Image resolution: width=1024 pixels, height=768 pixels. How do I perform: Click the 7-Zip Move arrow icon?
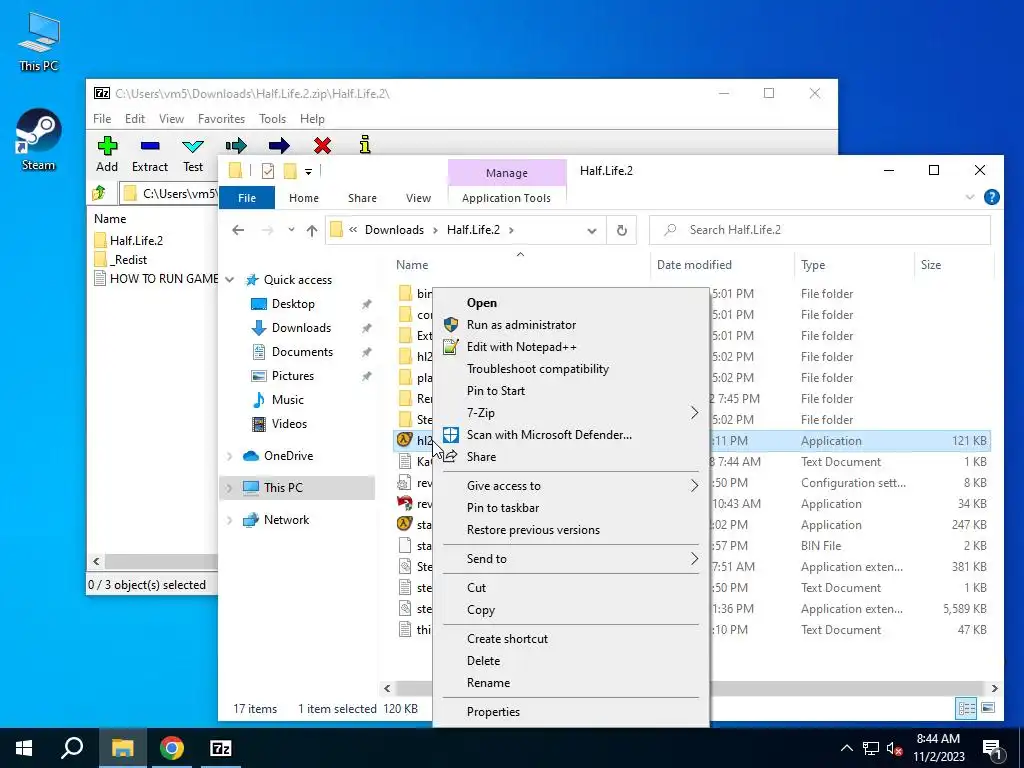point(279,145)
